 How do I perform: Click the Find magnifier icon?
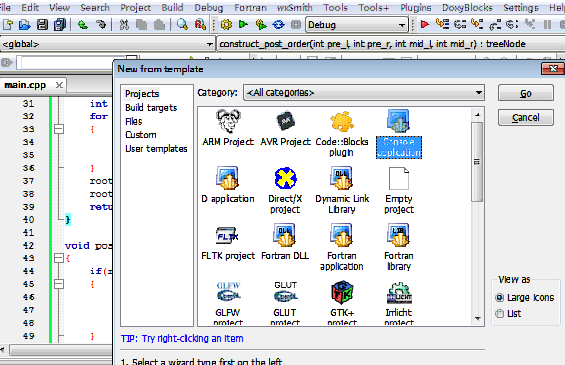tap(182, 25)
